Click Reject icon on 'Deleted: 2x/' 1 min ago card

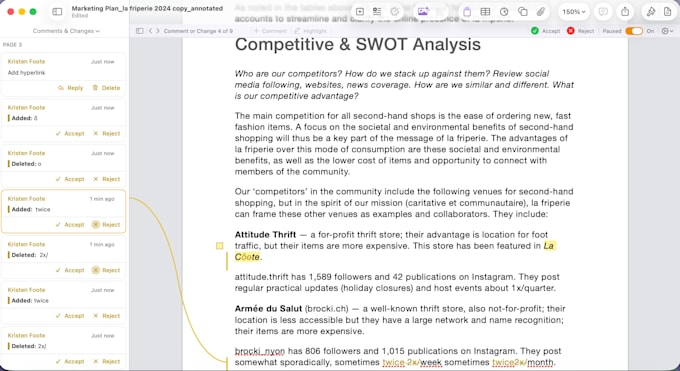[x=95, y=270]
